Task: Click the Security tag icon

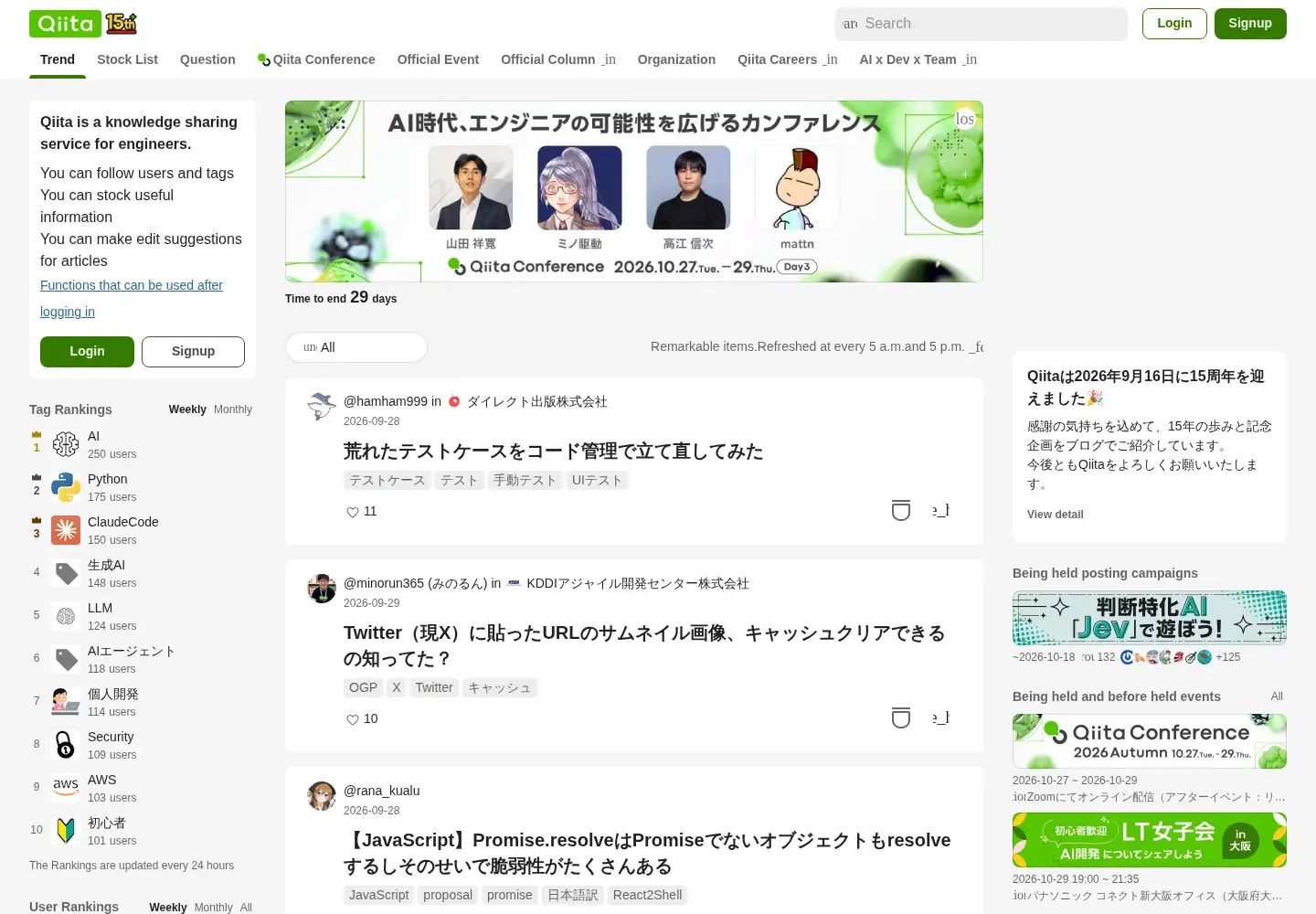Action: click(x=66, y=745)
